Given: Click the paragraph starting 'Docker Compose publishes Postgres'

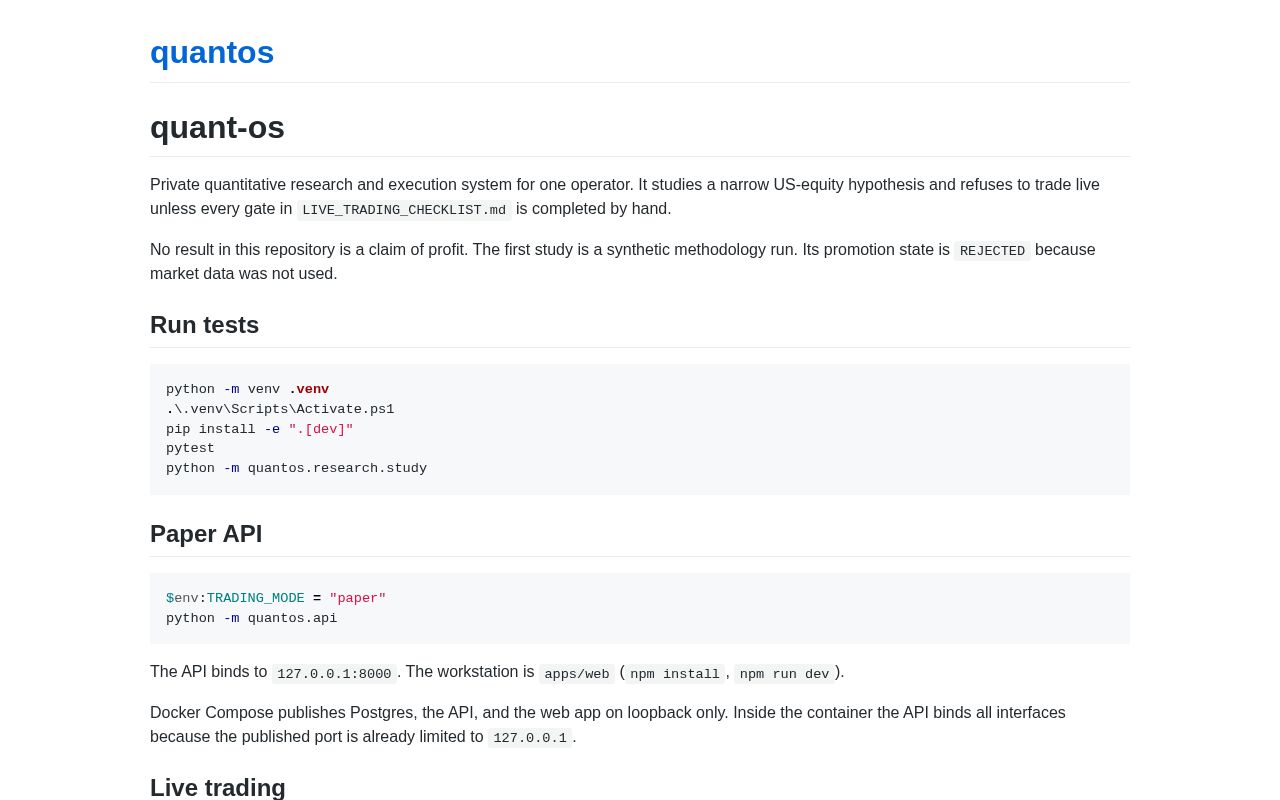Looking at the screenshot, I should [x=640, y=725].
